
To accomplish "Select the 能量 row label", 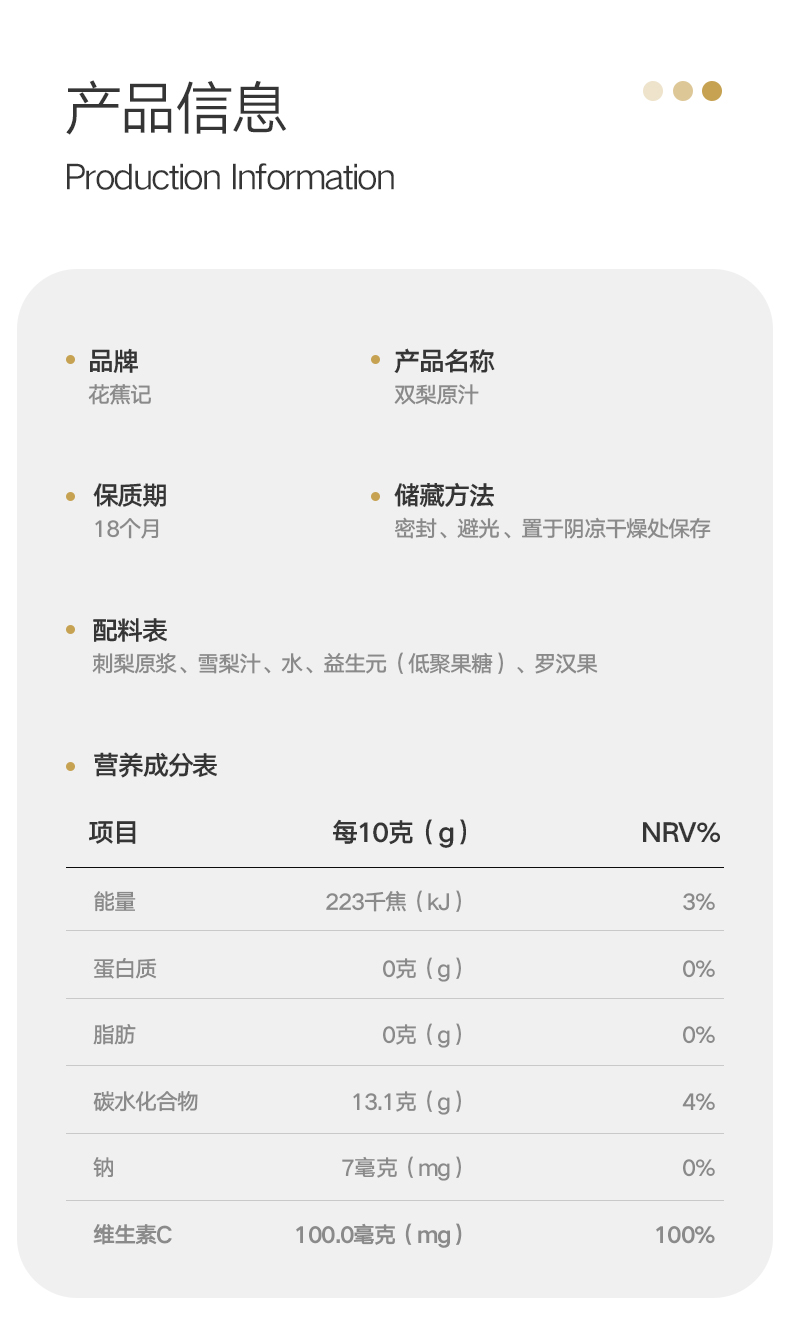I will 114,902.
